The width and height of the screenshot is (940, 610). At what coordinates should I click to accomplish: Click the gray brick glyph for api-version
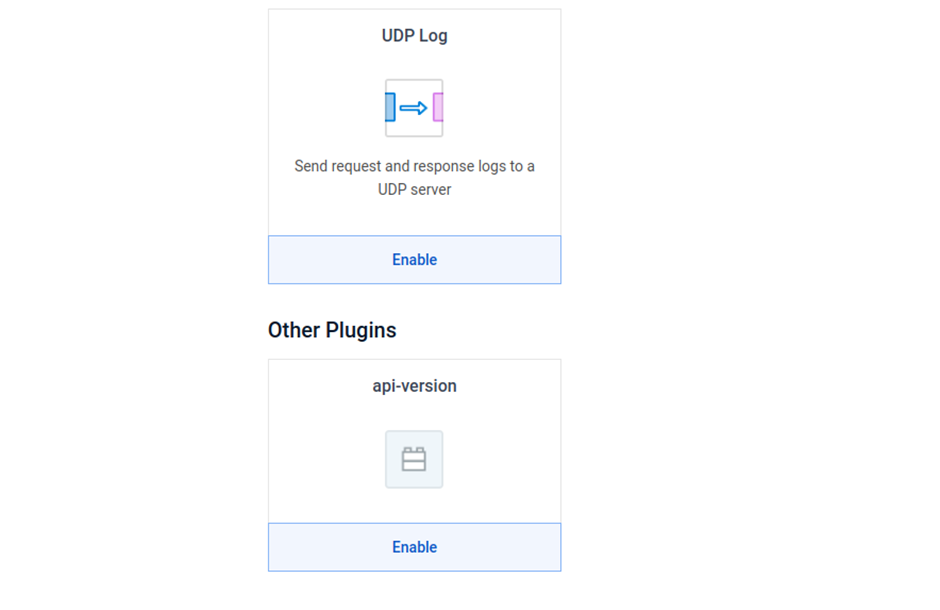414,459
